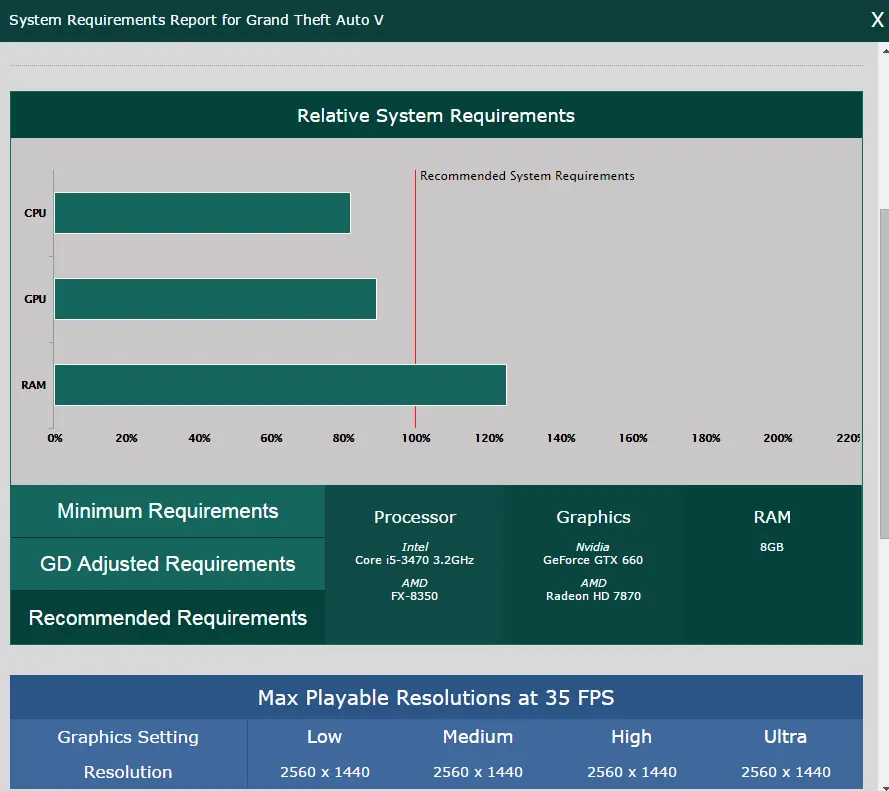Click the dialog title text for Grand Theft Auto V
Viewport: 889px width, 791px height.
point(196,20)
